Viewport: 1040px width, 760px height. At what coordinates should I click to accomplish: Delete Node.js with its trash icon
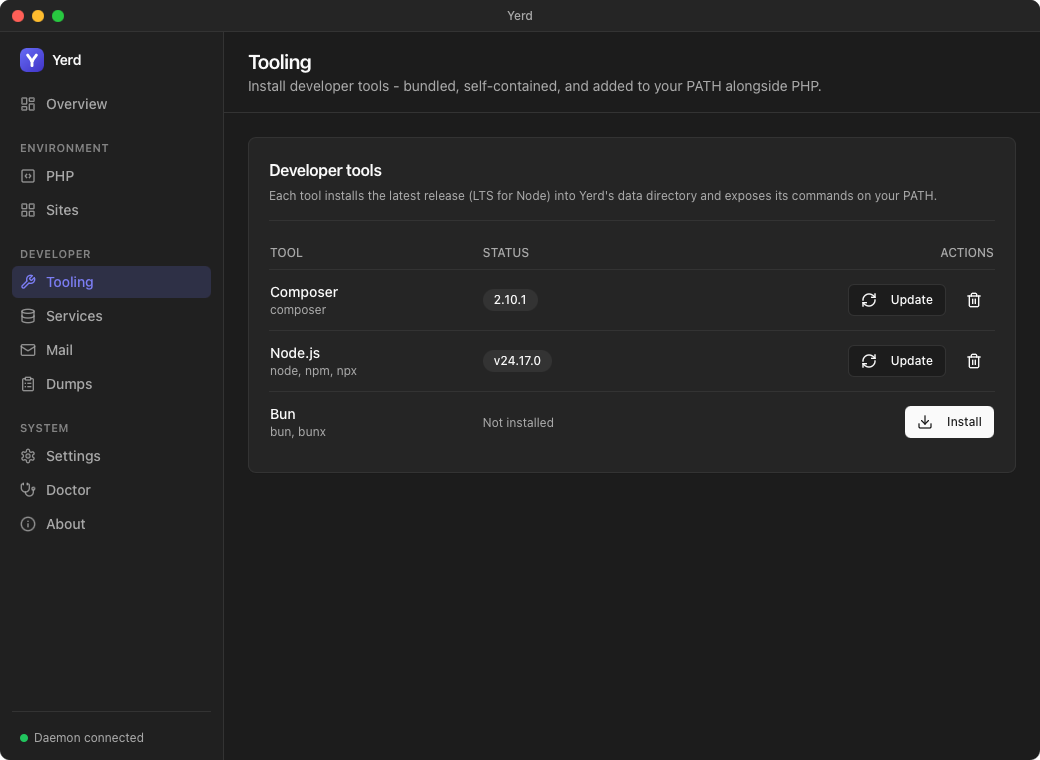(974, 361)
